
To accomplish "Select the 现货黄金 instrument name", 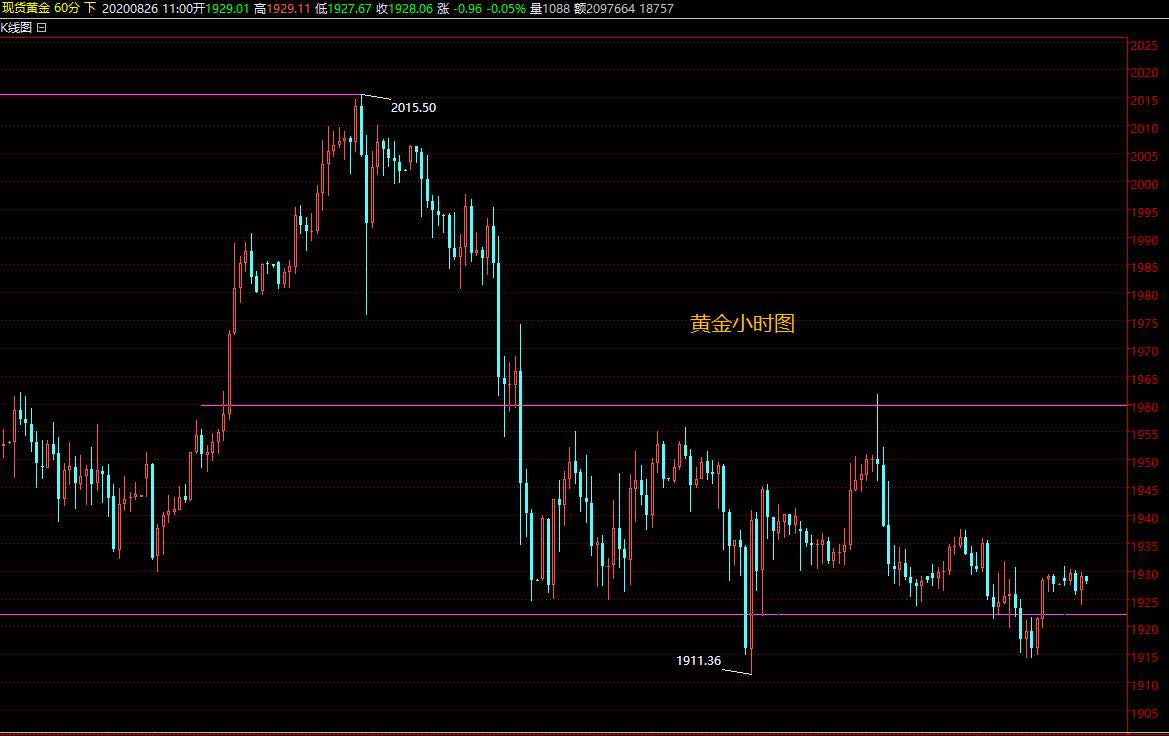I will (25, 8).
